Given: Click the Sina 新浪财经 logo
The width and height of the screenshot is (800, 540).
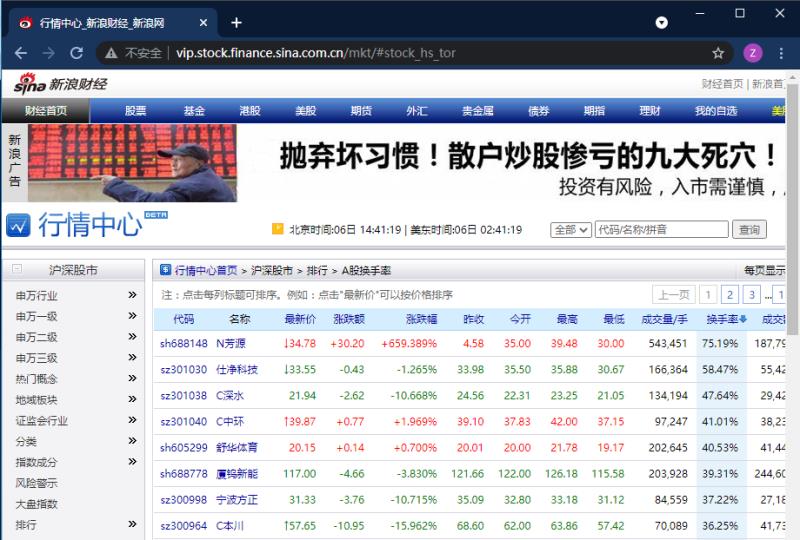Looking at the screenshot, I should [60, 84].
